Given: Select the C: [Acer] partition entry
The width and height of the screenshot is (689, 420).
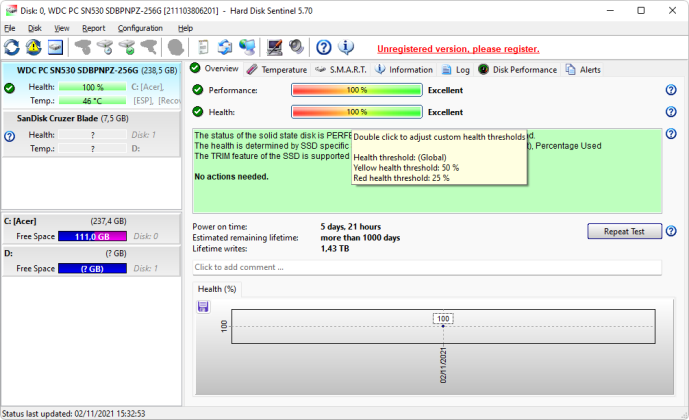Looking at the screenshot, I should 91,228.
